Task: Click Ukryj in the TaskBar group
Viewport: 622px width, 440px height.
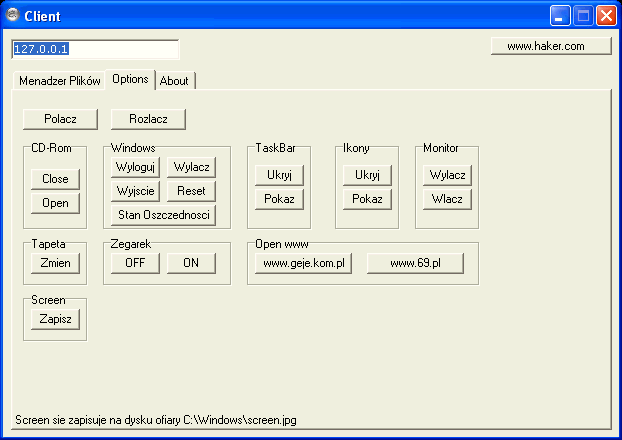Action: [278, 175]
